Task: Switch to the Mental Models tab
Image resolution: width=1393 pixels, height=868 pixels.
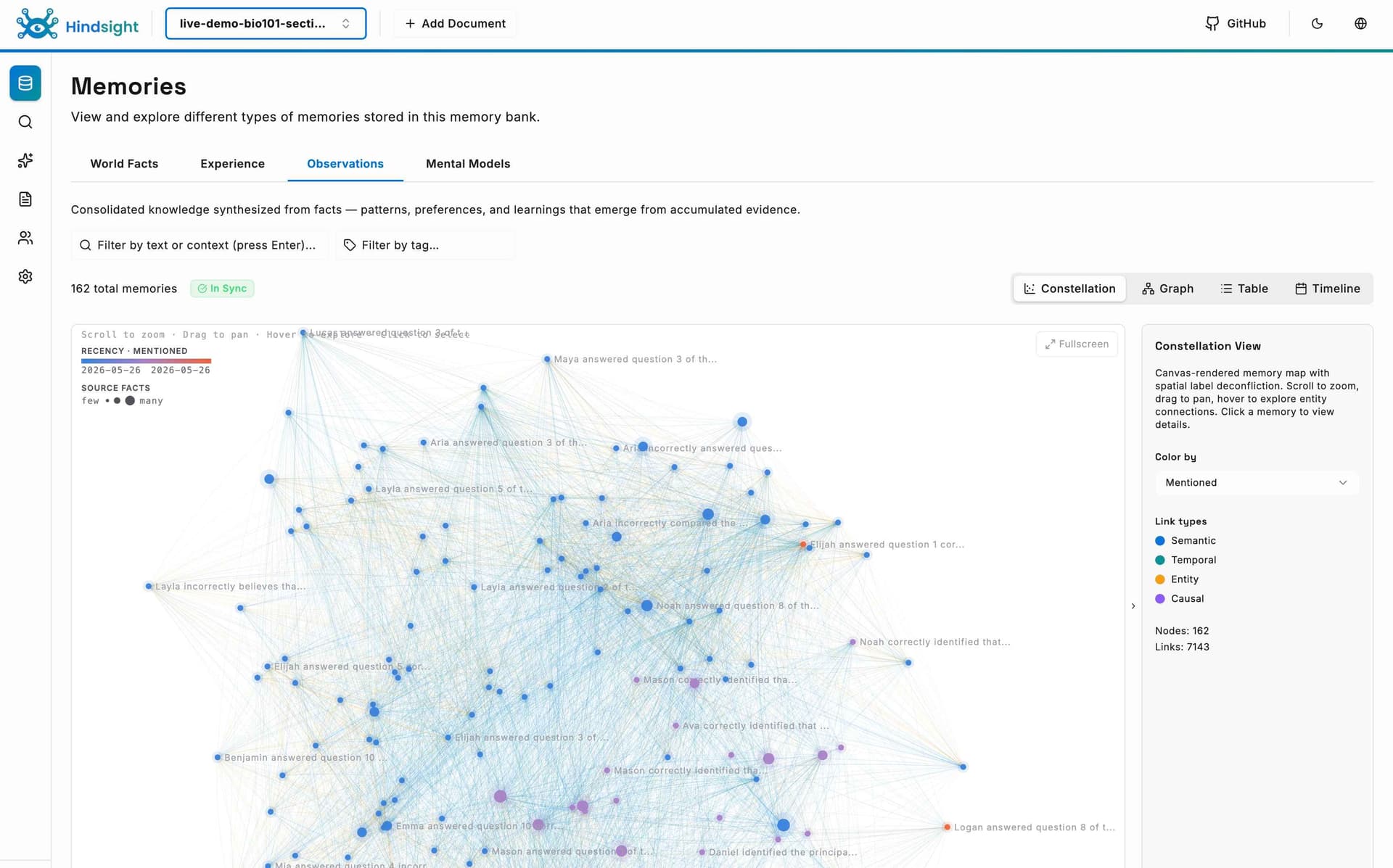Action: (x=468, y=164)
